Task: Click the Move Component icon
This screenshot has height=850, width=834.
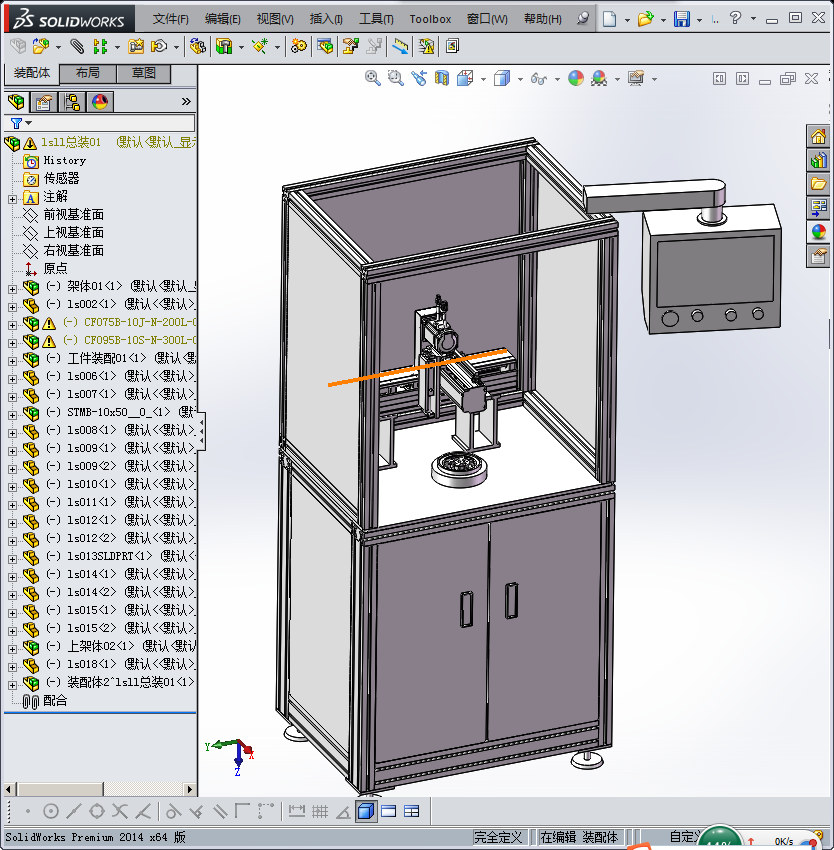Action: pos(159,46)
